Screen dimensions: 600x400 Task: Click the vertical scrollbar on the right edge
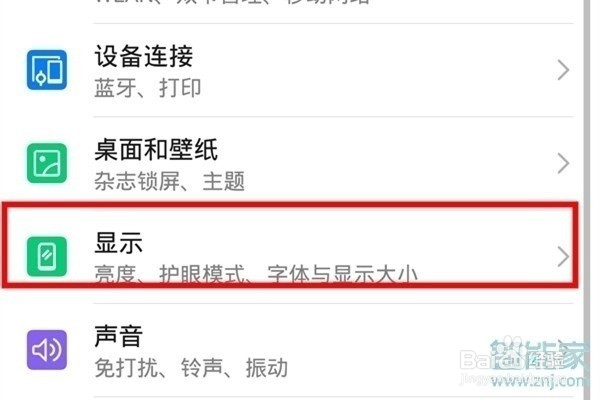pyautogui.click(x=587, y=199)
